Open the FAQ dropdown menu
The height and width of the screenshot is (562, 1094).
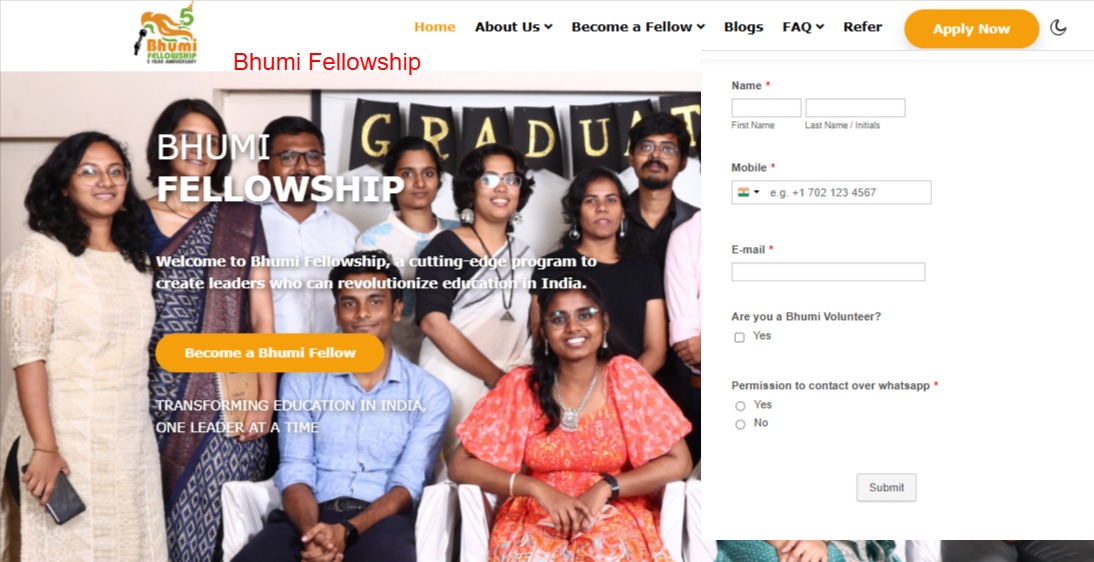[803, 27]
